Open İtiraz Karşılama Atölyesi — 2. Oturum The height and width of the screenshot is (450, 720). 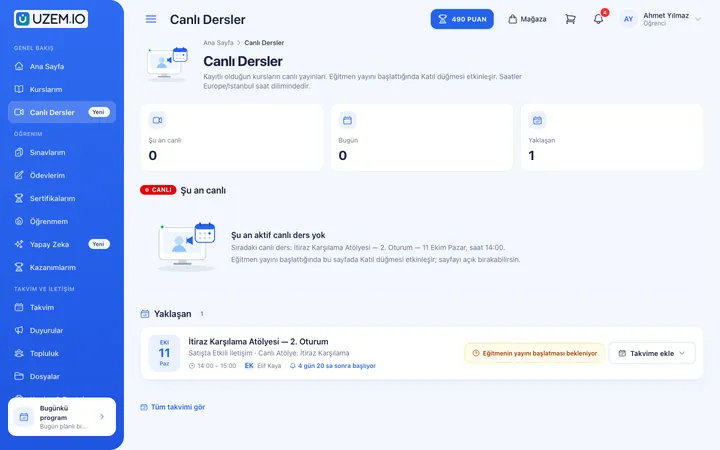258,342
